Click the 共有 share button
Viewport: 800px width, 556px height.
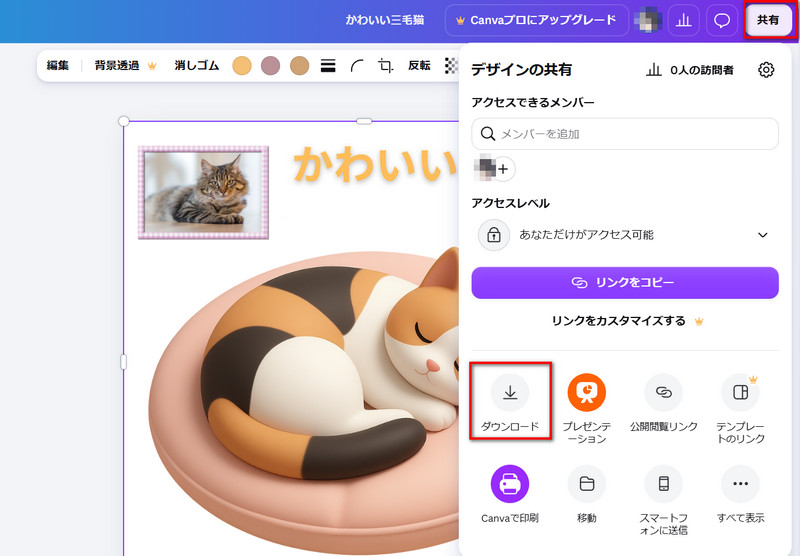click(768, 20)
